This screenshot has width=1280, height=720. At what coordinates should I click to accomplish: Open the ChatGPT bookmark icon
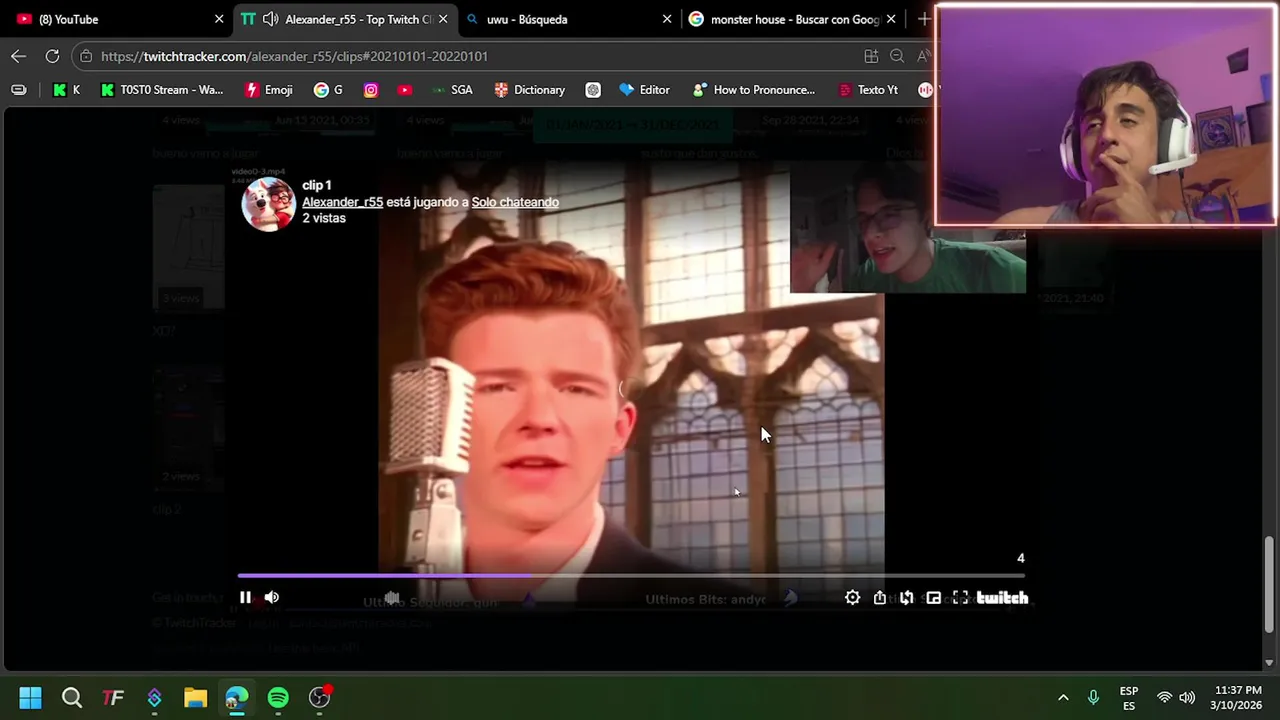[593, 90]
